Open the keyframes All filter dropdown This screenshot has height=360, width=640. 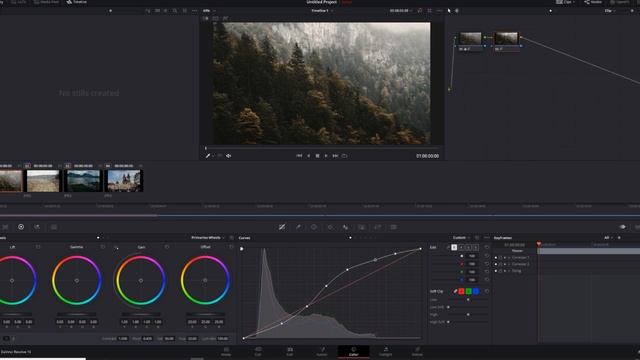coord(608,238)
